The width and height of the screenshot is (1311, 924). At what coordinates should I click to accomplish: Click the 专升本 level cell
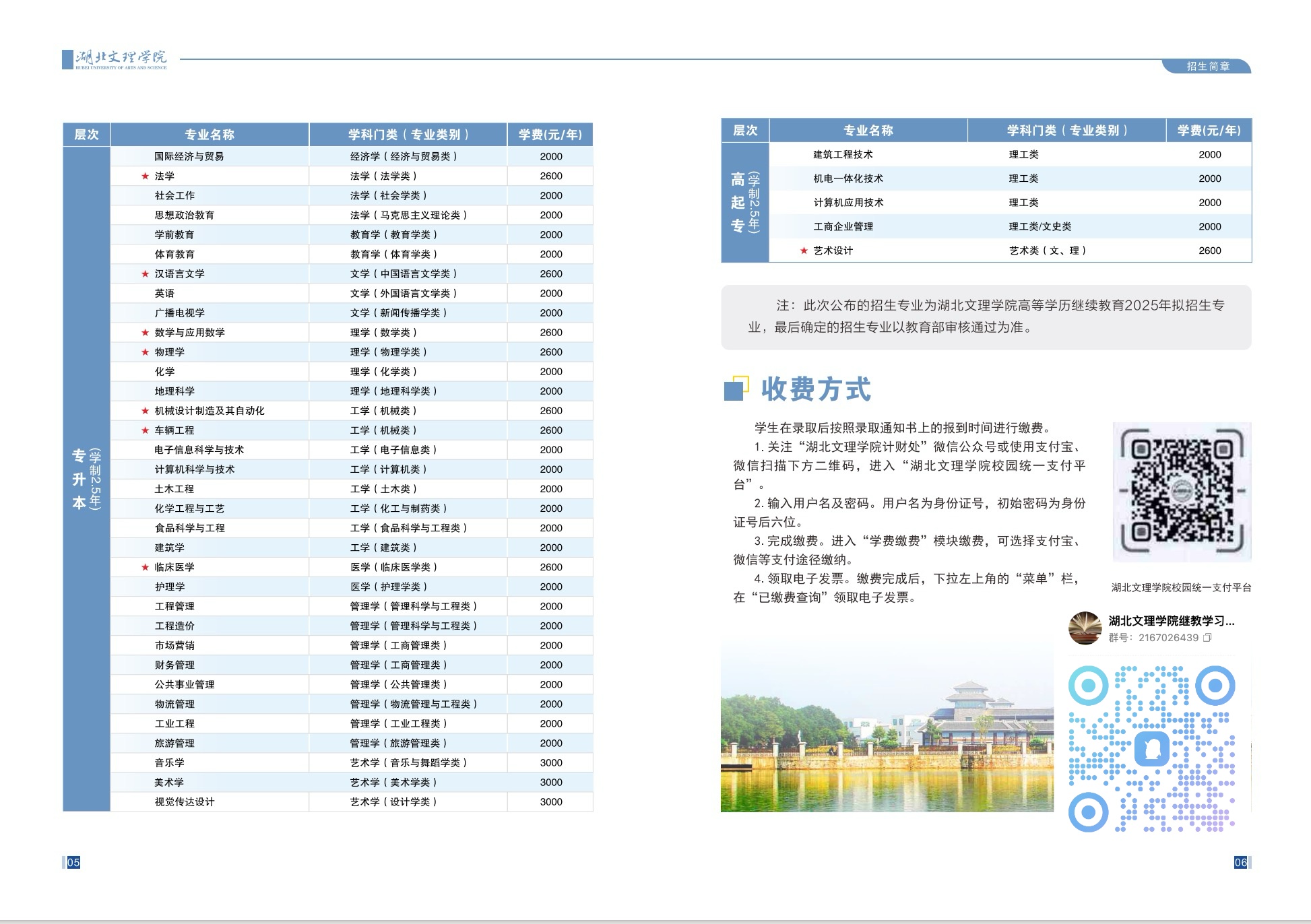87,479
